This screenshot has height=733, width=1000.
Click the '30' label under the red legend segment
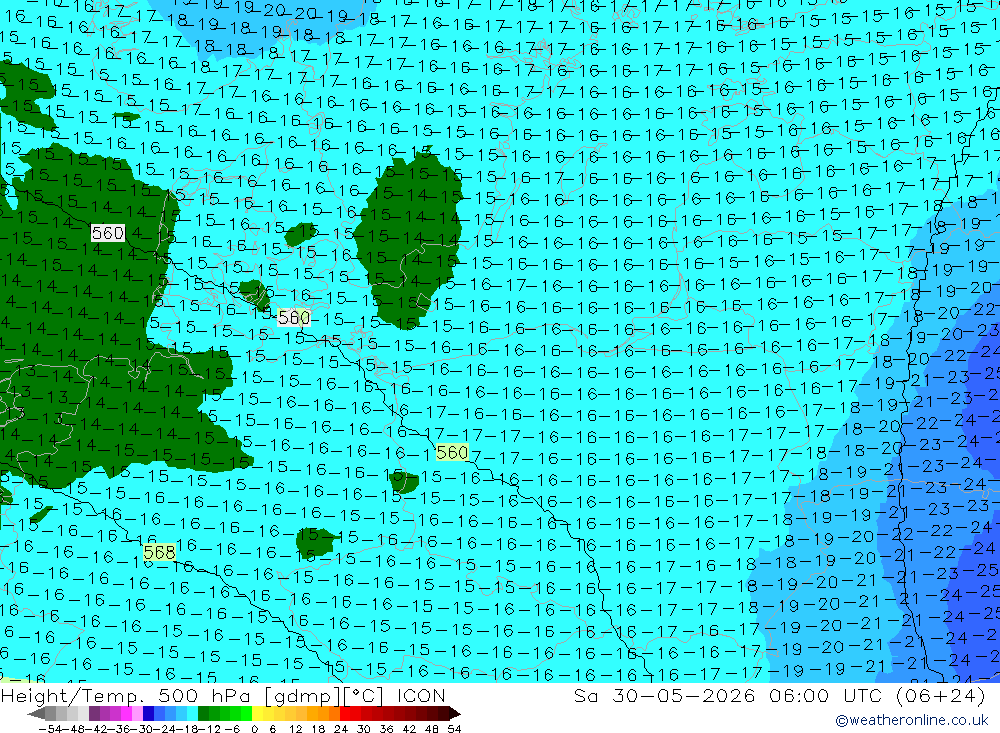pyautogui.click(x=364, y=729)
